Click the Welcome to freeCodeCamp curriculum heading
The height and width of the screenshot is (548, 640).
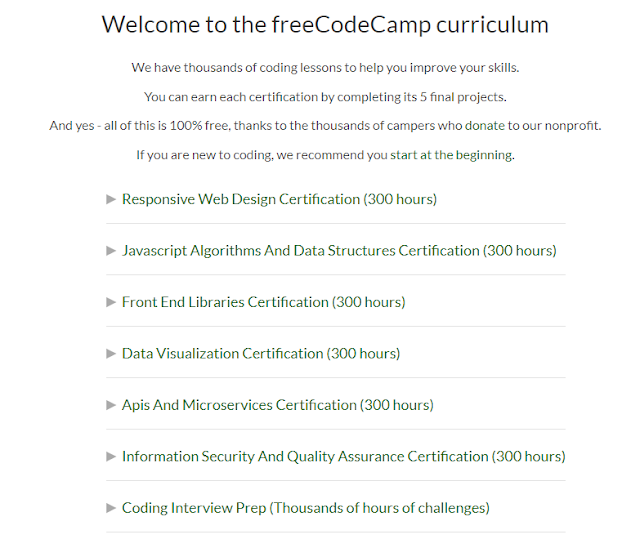(x=325, y=24)
